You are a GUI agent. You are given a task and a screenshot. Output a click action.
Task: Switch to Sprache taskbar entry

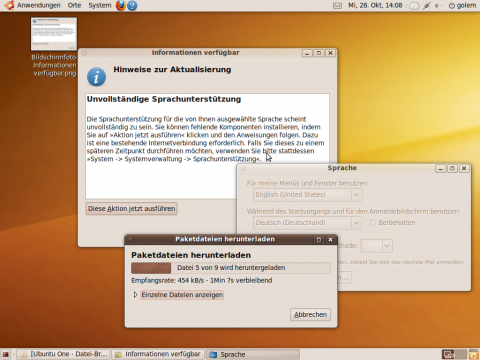[253, 354]
